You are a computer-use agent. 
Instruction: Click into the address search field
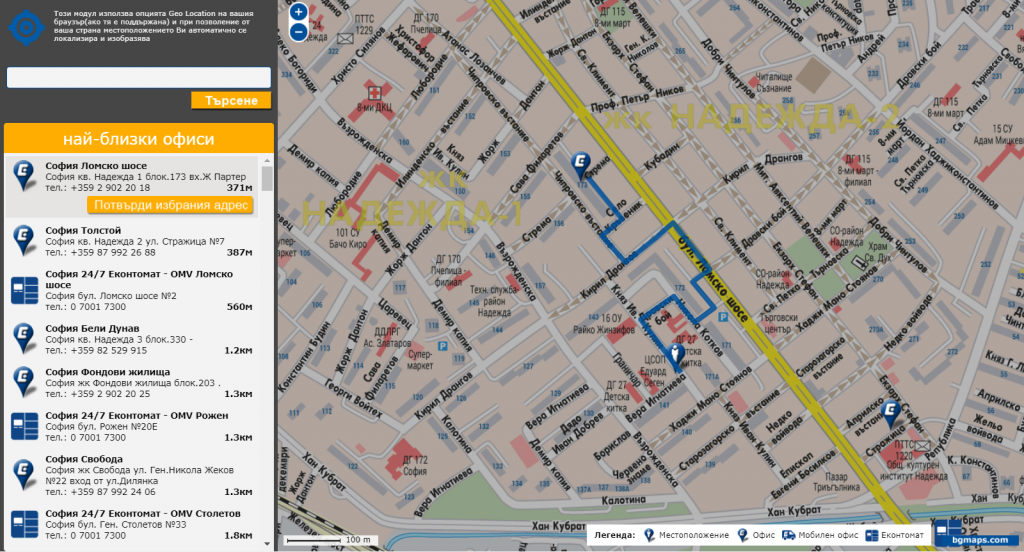[x=139, y=77]
